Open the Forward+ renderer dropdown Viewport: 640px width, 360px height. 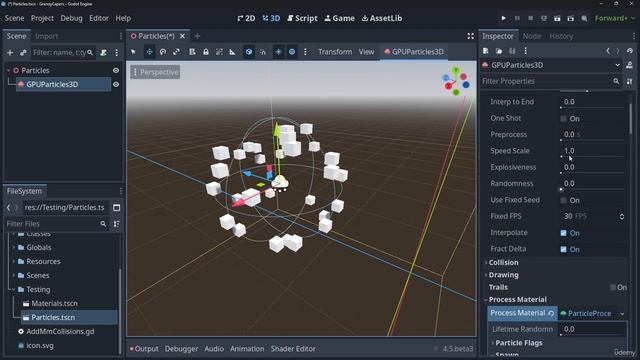[615, 18]
